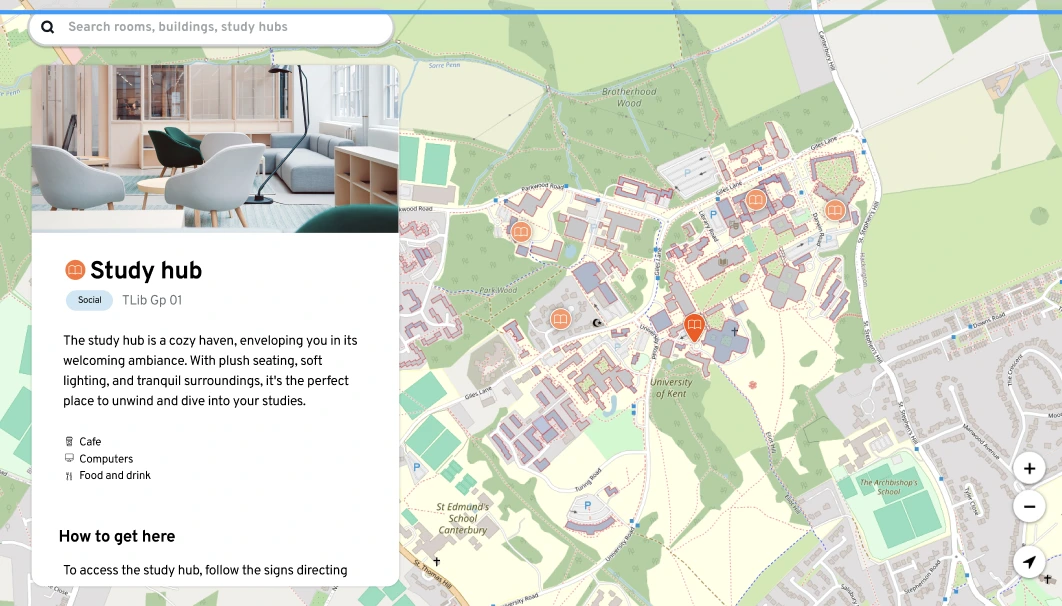The height and width of the screenshot is (606, 1062).
Task: Open the study hub lounge photo
Action: point(215,149)
